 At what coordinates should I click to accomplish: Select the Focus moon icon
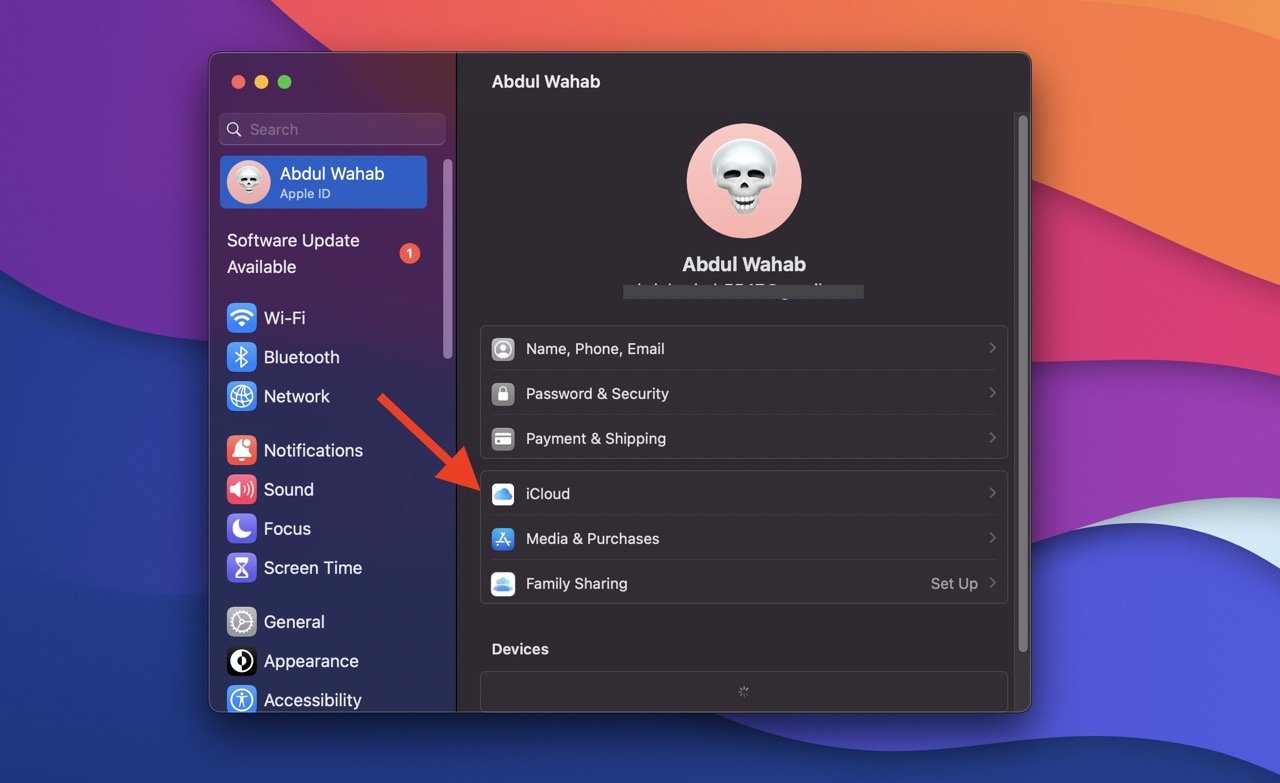[241, 528]
